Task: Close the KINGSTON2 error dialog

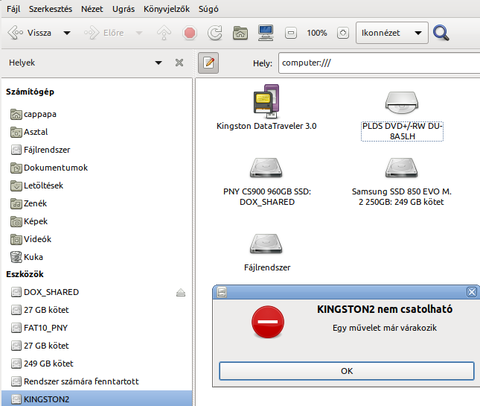Action: [472, 292]
